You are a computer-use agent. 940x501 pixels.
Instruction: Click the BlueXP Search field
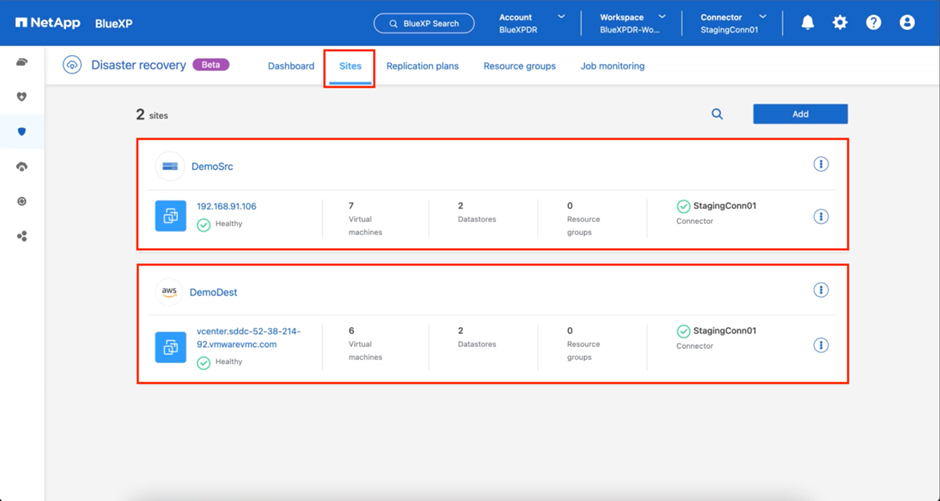(x=424, y=23)
